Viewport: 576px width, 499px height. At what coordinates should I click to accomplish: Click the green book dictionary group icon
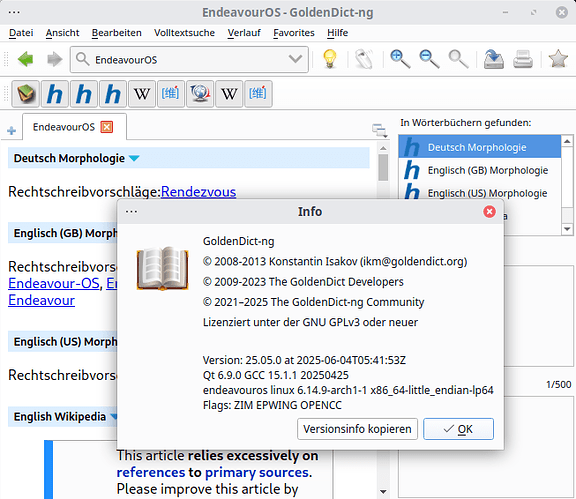click(26, 94)
